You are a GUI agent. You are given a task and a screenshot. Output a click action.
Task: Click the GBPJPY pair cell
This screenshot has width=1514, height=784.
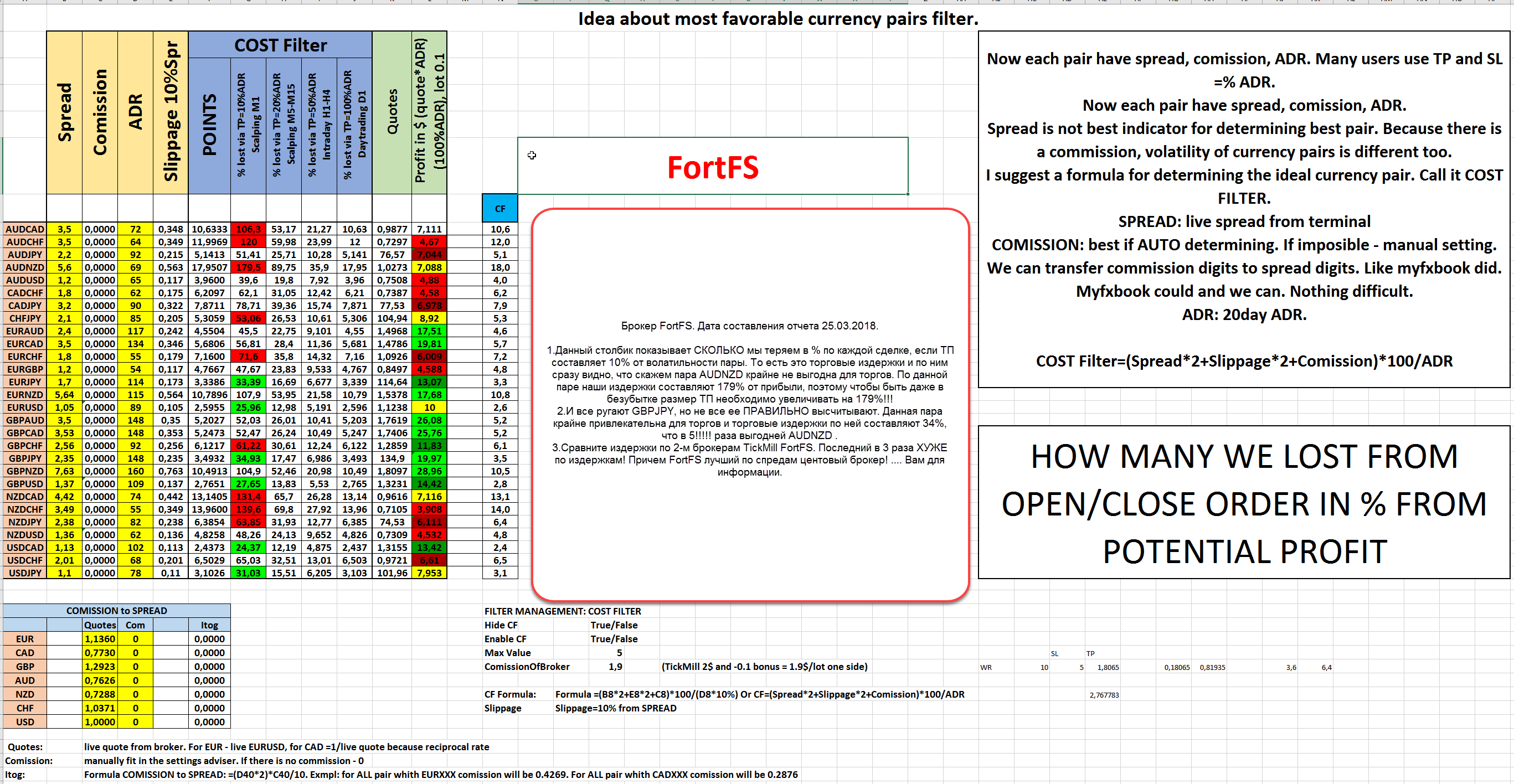[25, 458]
